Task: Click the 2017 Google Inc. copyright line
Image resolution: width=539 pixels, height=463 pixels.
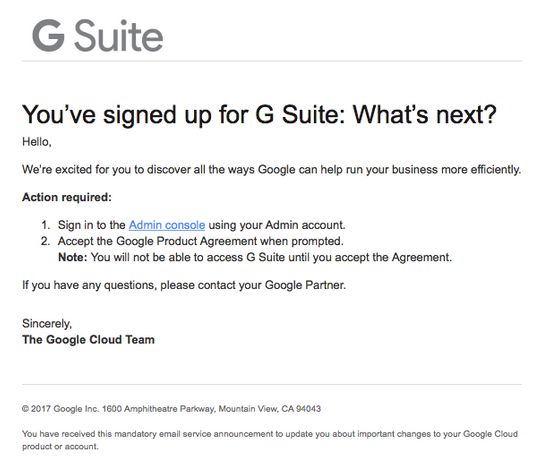Action: pyautogui.click(x=171, y=409)
